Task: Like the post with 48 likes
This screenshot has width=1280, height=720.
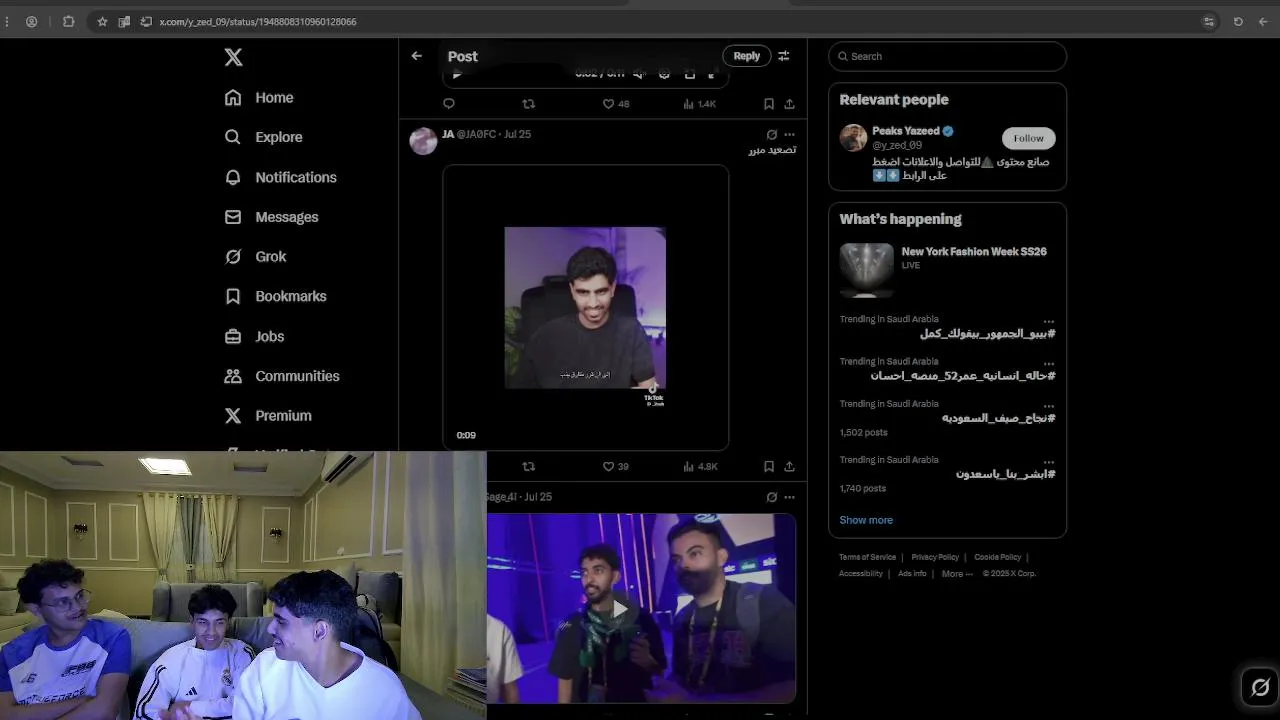Action: (615, 104)
